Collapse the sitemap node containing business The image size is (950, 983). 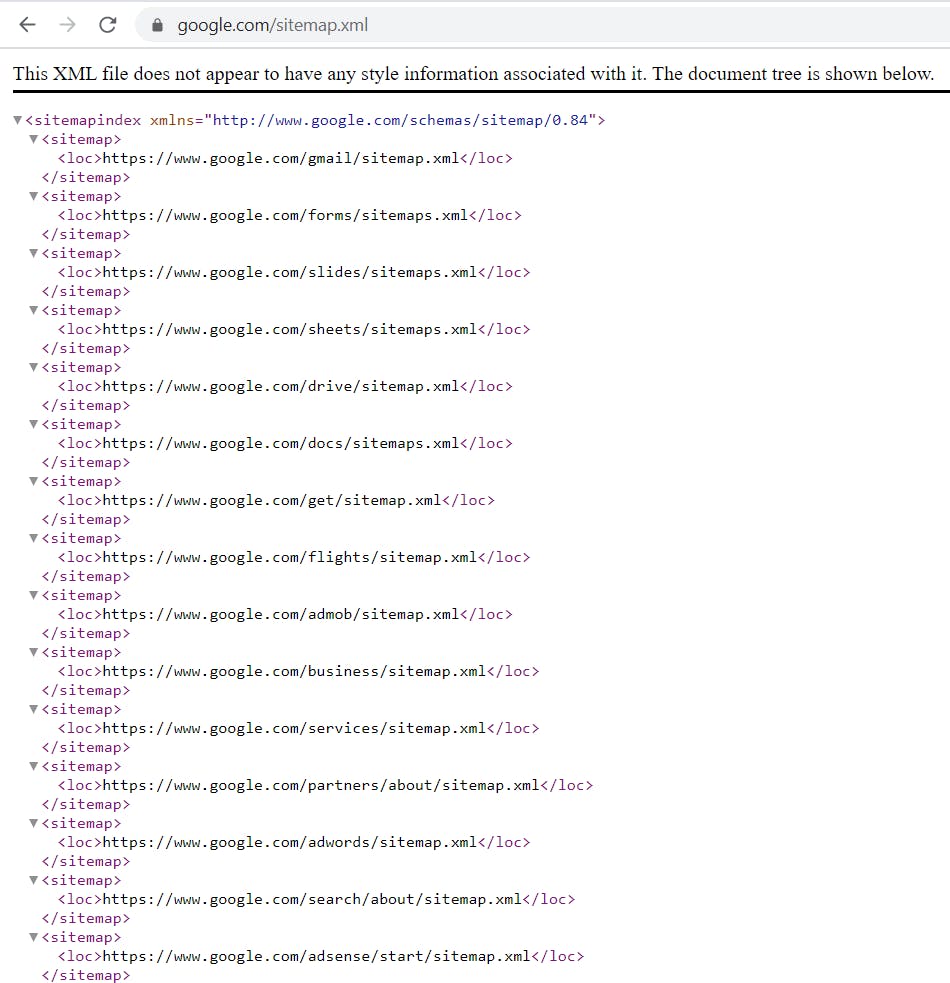(x=34, y=652)
